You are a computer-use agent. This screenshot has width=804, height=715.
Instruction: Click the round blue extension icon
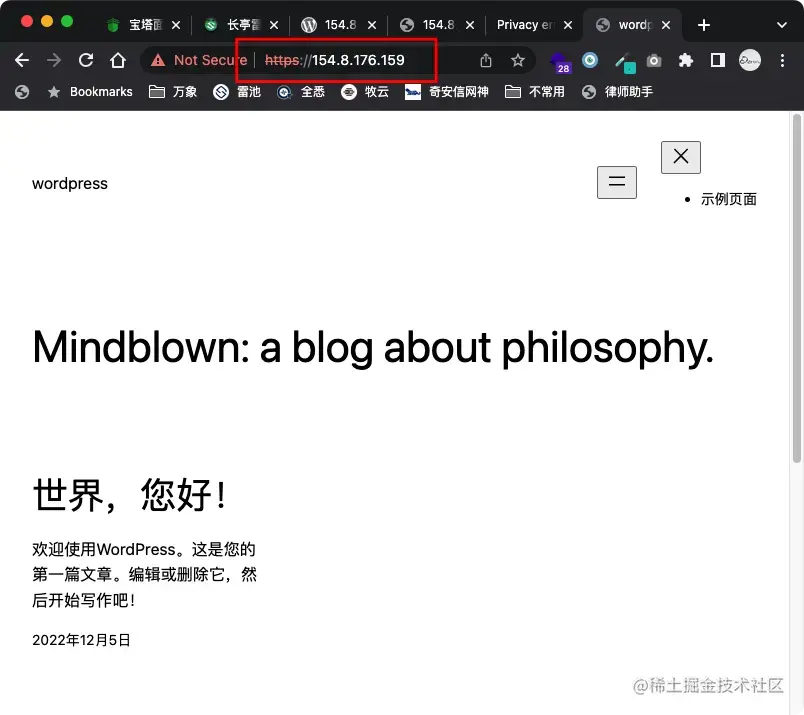pyautogui.click(x=590, y=61)
